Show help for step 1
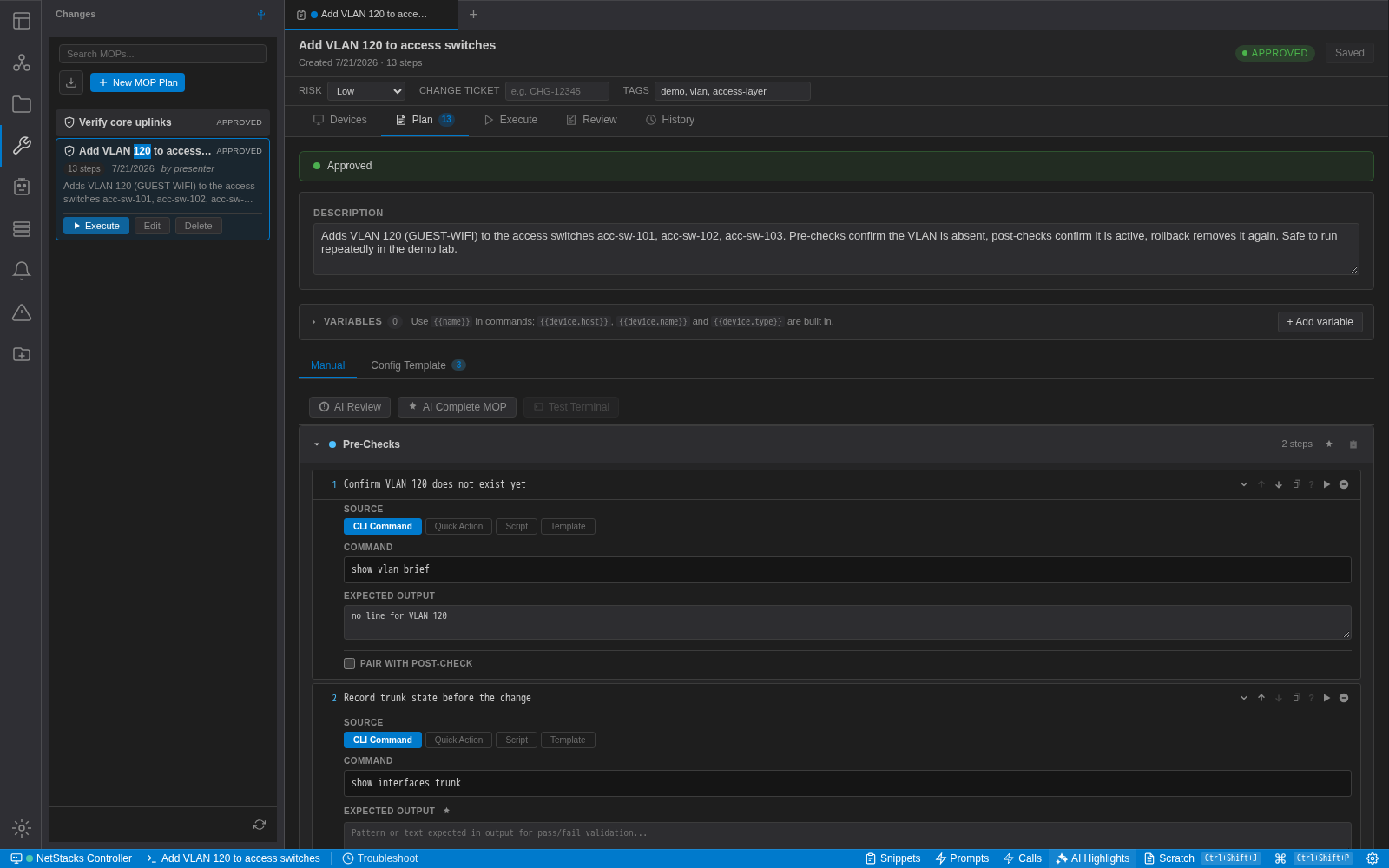The height and width of the screenshot is (868, 1389). pos(1311,484)
